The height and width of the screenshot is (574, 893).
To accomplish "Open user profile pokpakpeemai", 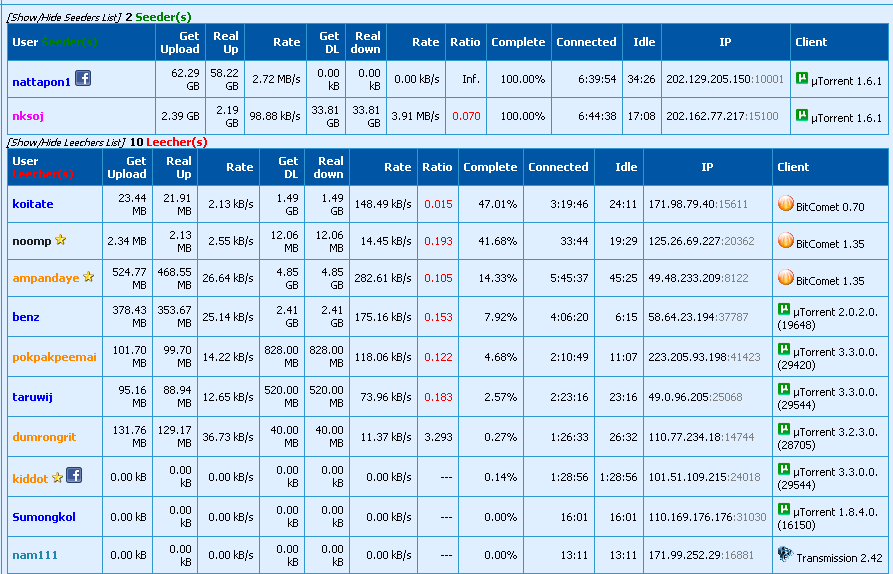I will click(54, 357).
